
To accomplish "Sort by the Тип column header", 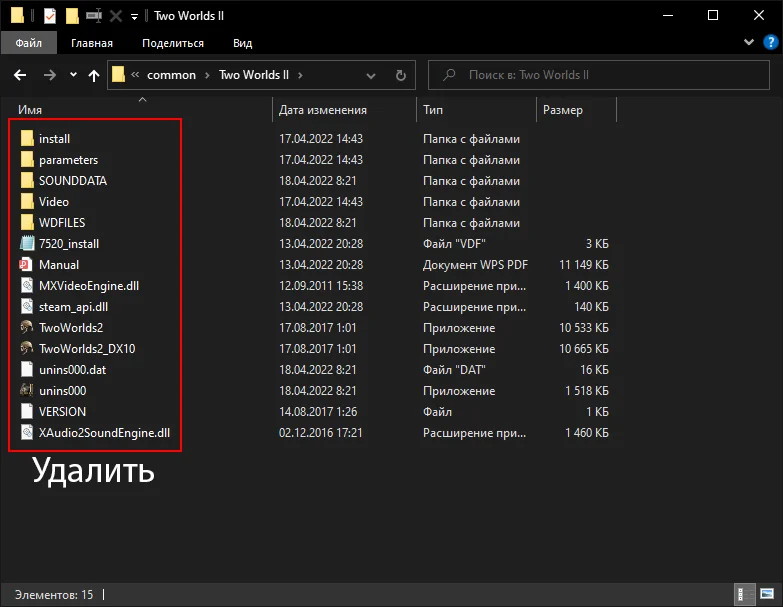I will click(x=433, y=110).
